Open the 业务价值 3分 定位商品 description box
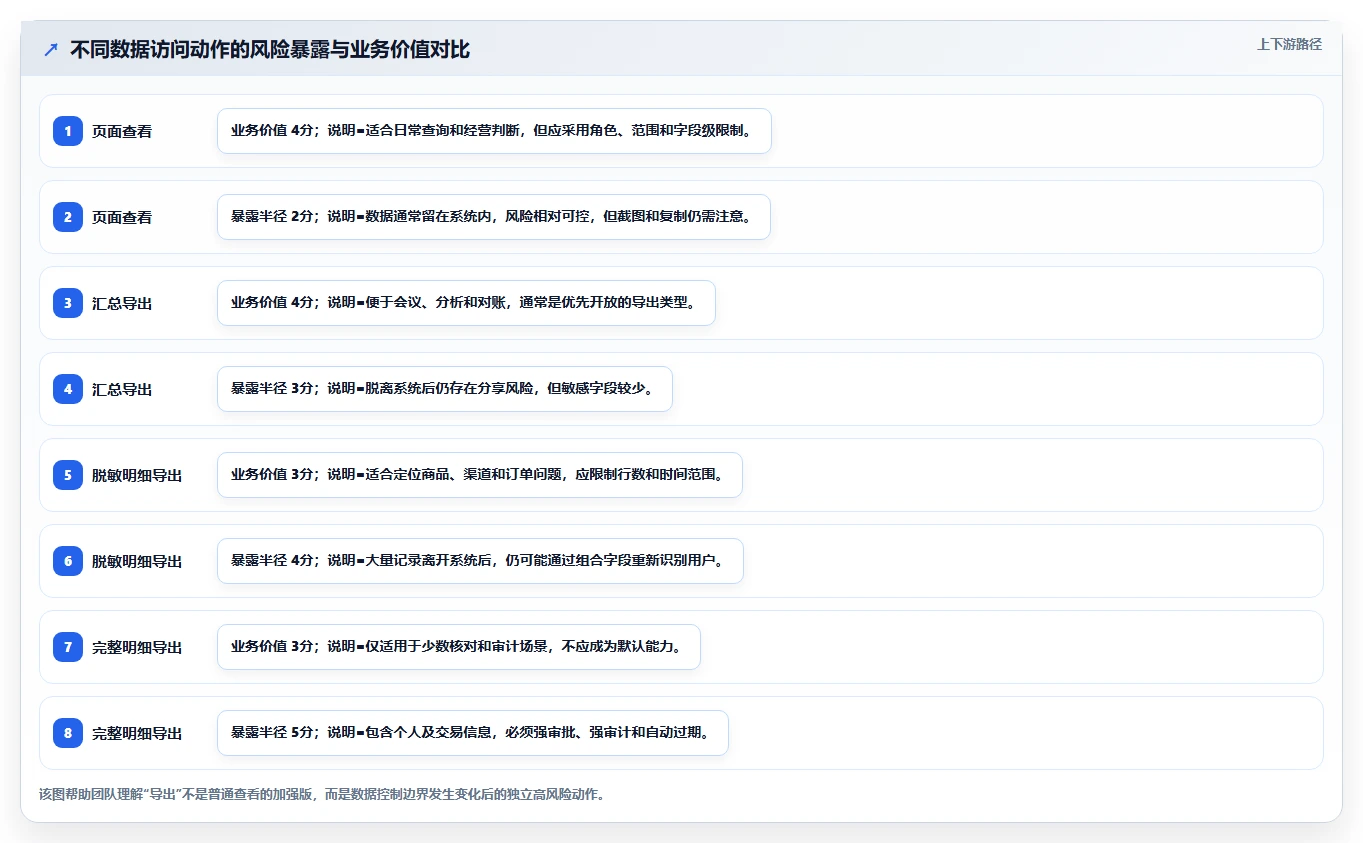Screen dimensions: 1363x843 point(480,475)
